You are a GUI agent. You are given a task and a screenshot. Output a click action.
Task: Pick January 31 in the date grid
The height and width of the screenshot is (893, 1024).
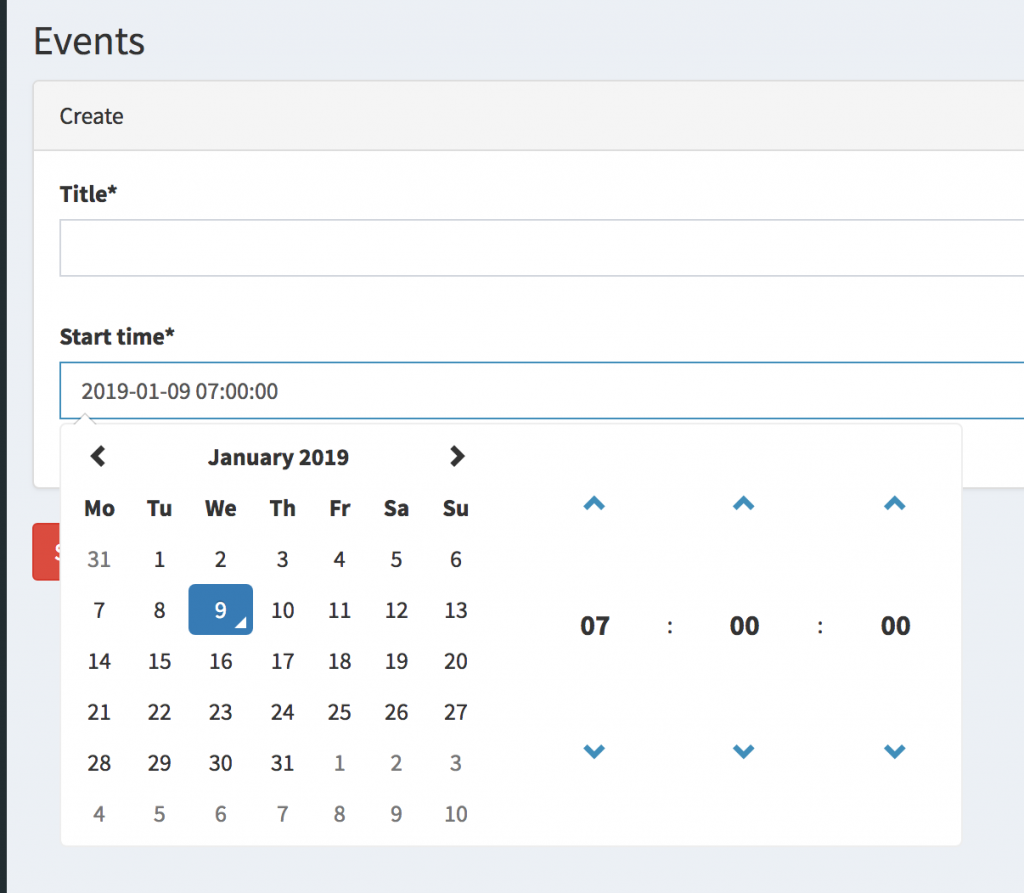point(282,763)
